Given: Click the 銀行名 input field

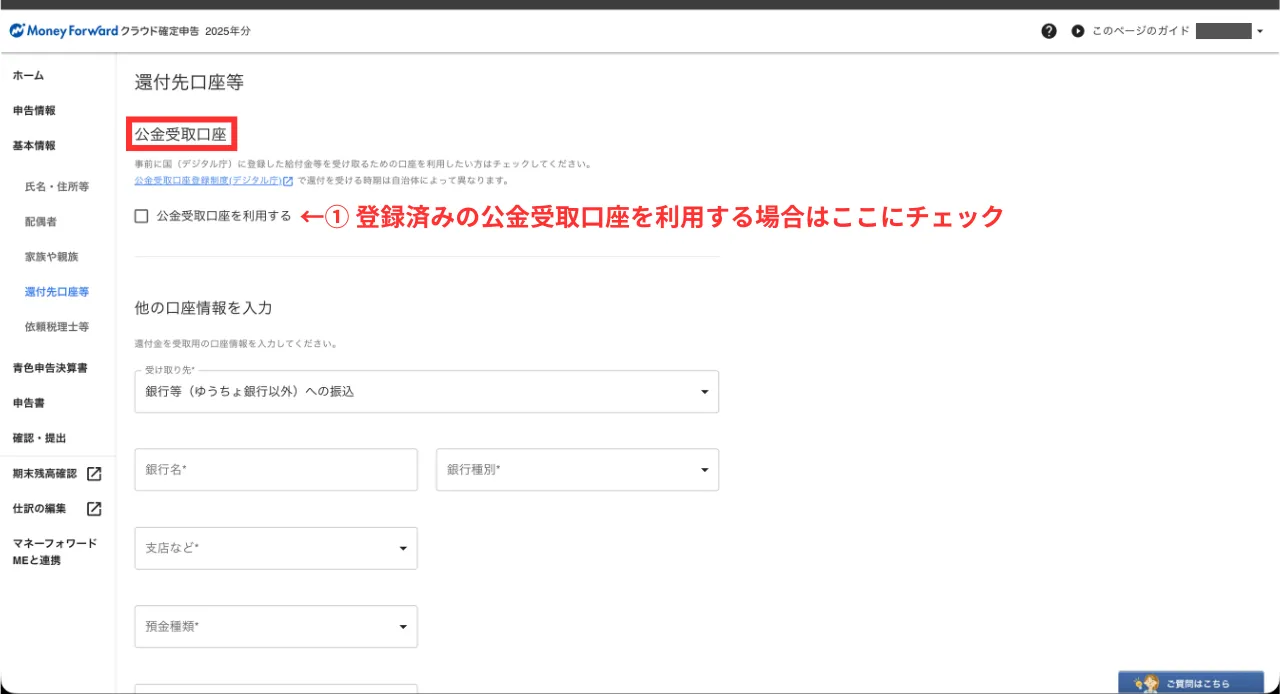Looking at the screenshot, I should click(276, 470).
